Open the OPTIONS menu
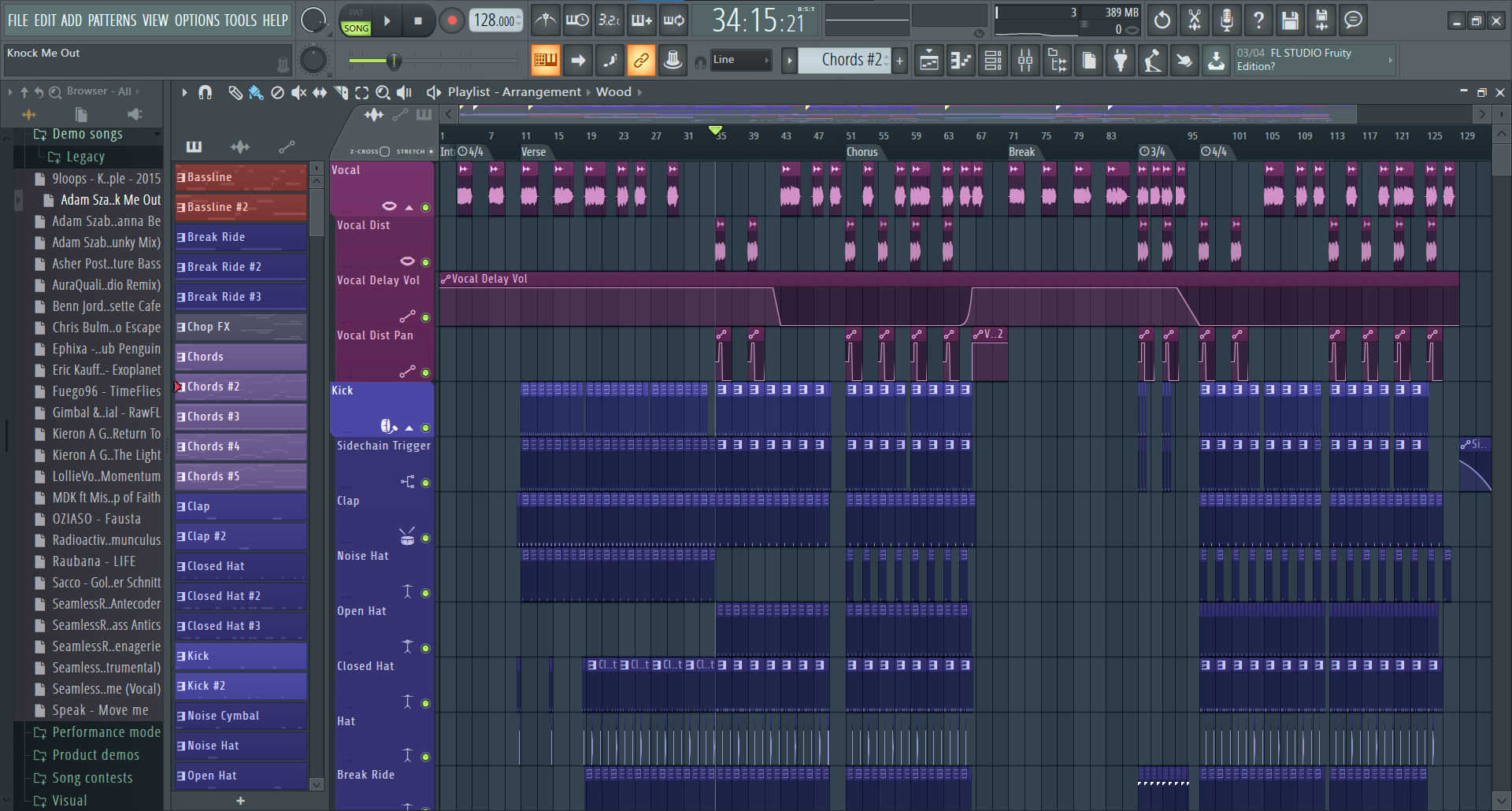Viewport: 1512px width, 811px height. click(x=197, y=20)
